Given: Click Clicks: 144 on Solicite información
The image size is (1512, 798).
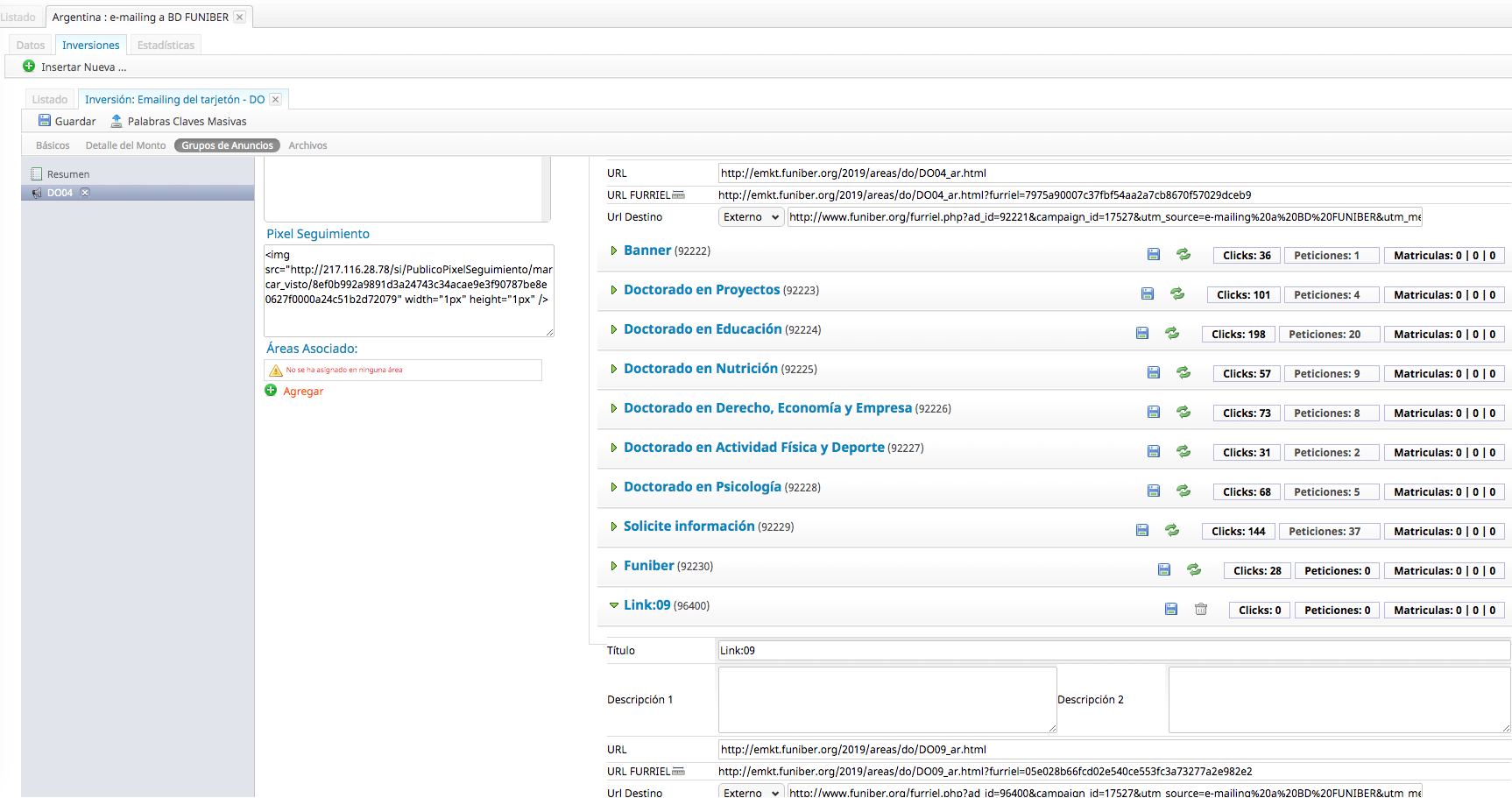Looking at the screenshot, I should pyautogui.click(x=1238, y=531).
